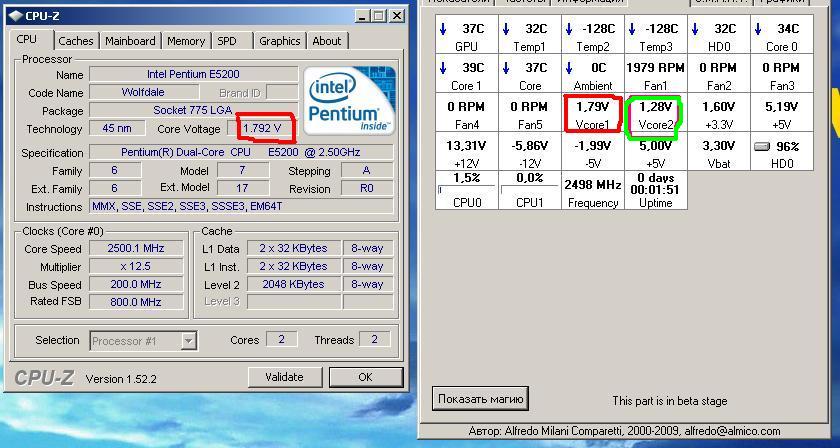Click the Core Voltage value 1.792 V
The height and width of the screenshot is (448, 840).
pos(262,129)
